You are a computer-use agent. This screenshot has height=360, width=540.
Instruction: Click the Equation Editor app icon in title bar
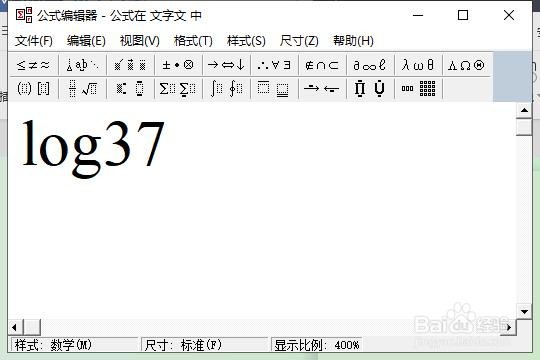point(24,15)
